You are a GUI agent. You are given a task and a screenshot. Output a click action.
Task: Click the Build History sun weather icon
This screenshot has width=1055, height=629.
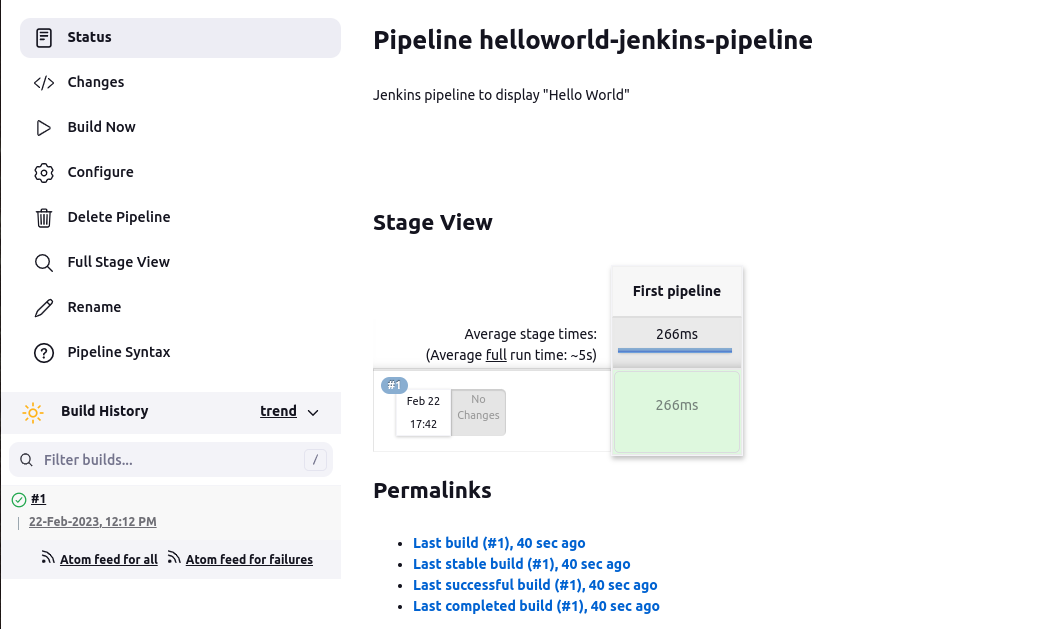coord(32,412)
